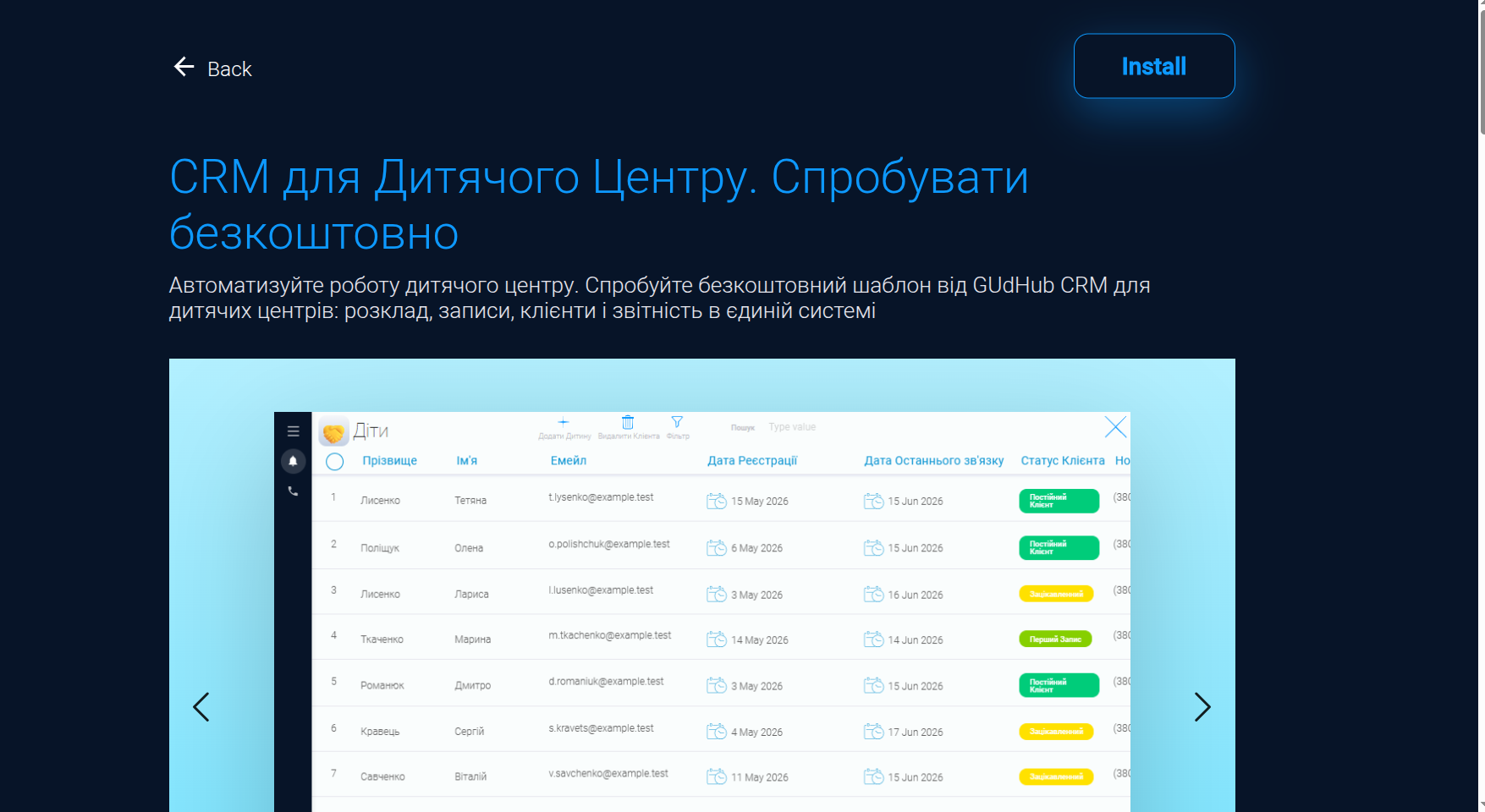Click the plus icon to add a child
The image size is (1485, 812).
[x=564, y=422]
